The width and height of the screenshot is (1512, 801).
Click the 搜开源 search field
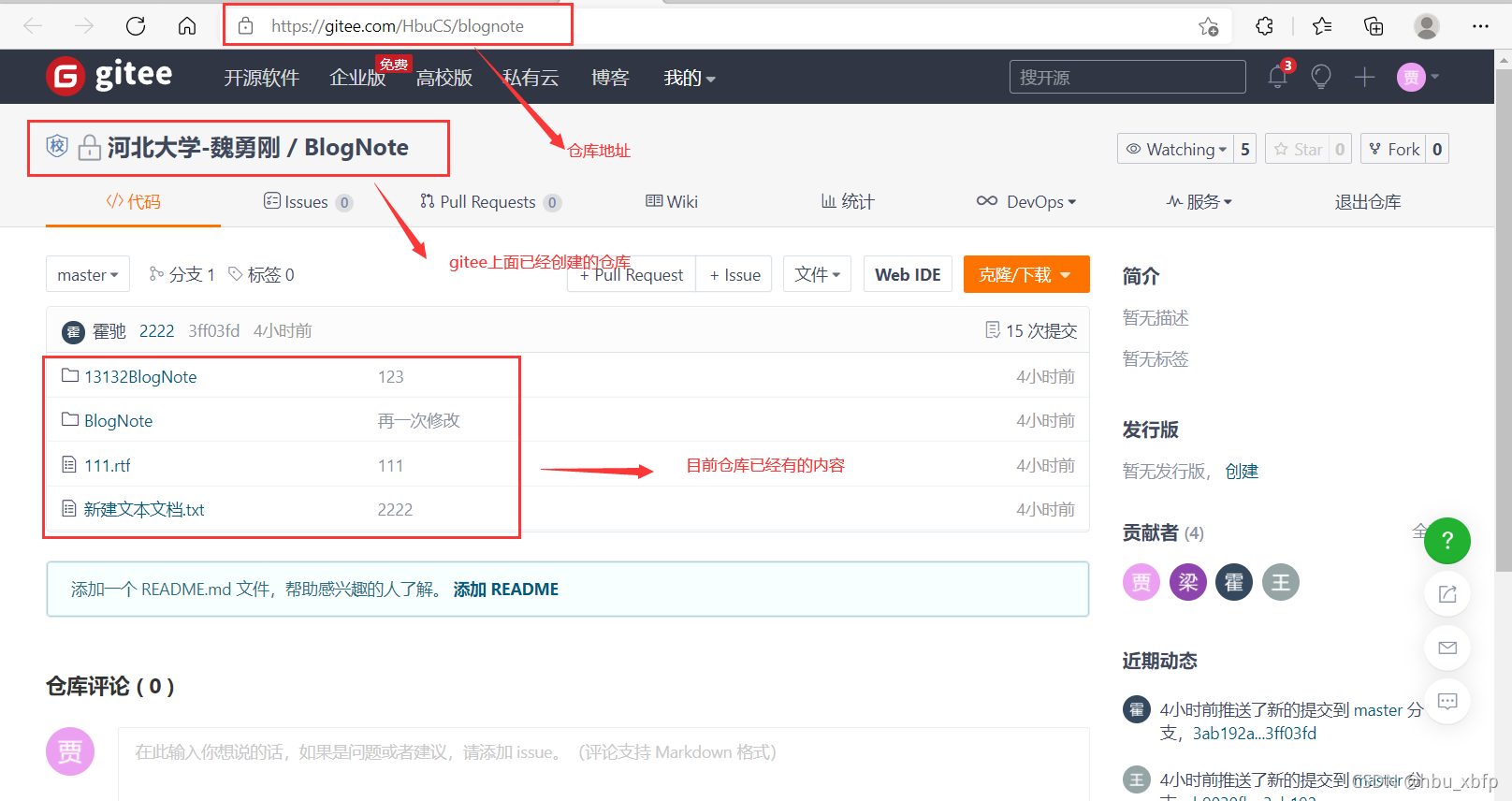pos(1127,77)
